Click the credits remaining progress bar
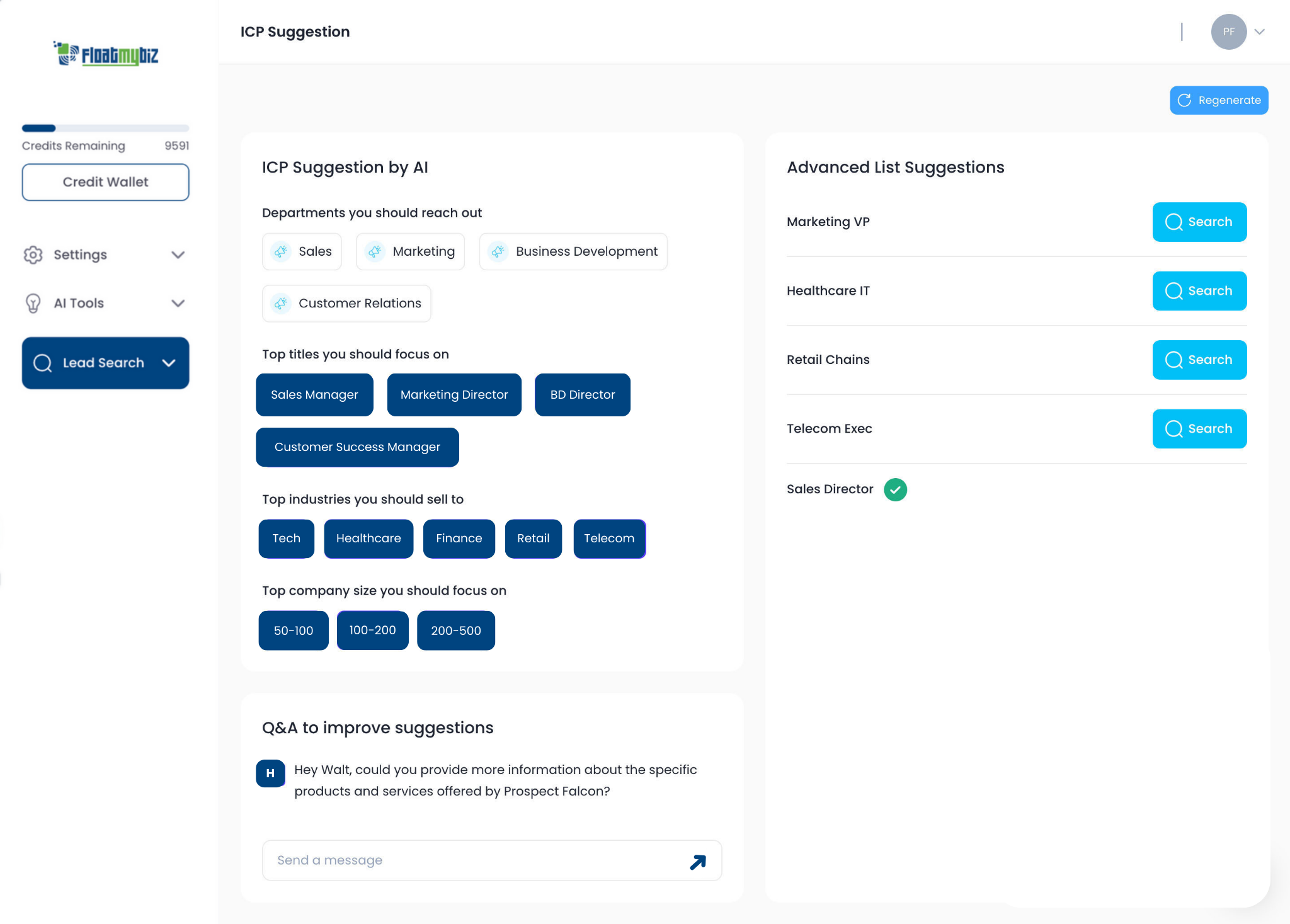The image size is (1290, 924). click(105, 128)
